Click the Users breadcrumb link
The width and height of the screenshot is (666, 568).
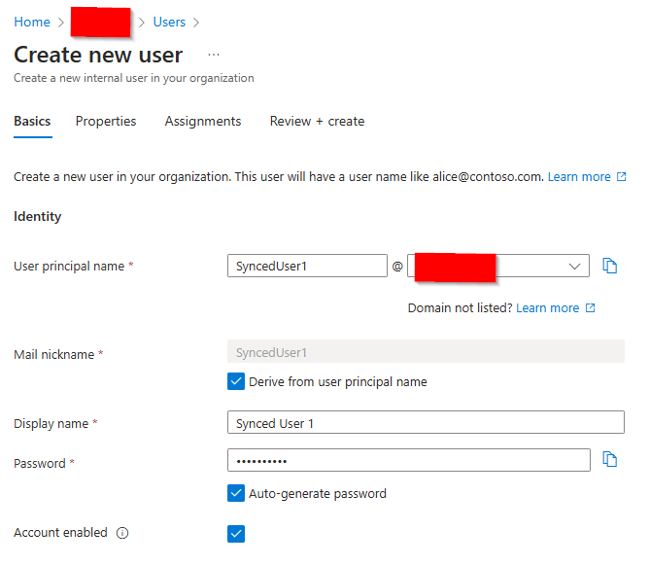169,22
